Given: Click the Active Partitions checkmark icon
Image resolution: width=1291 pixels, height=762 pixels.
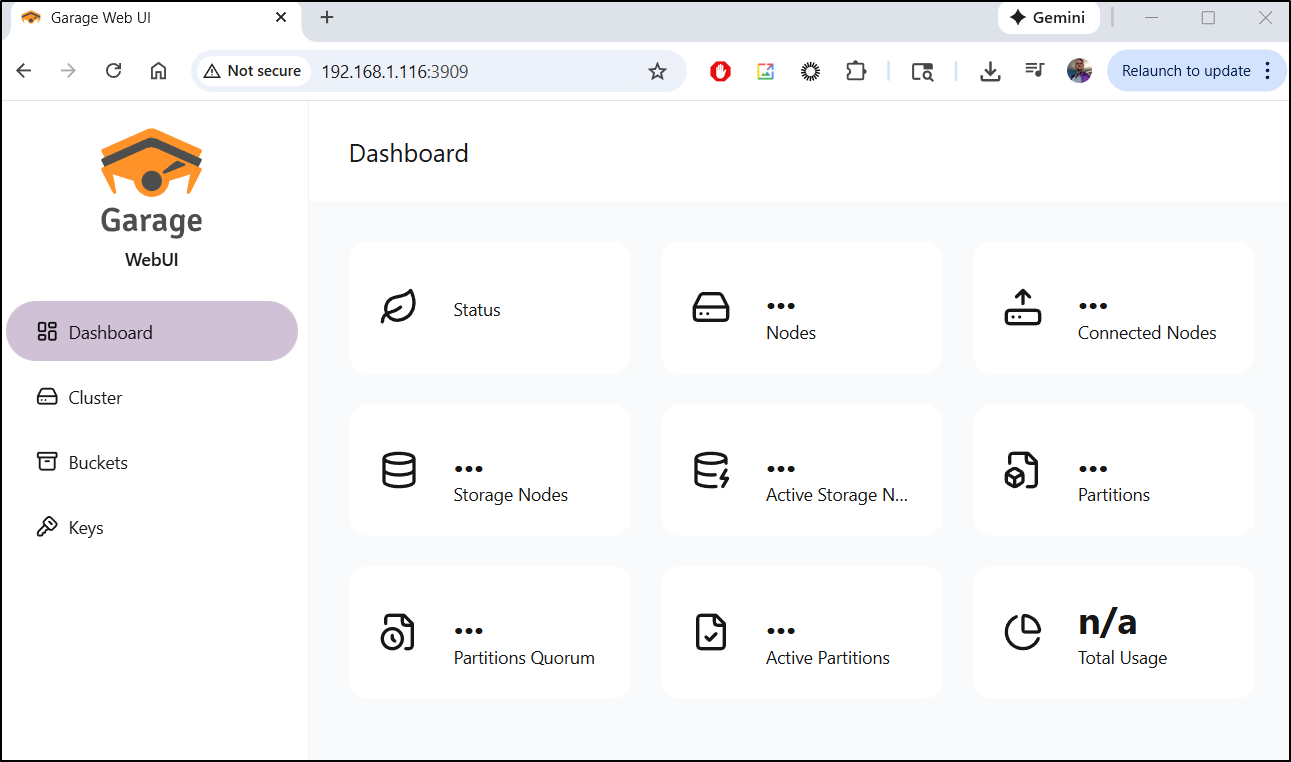Looking at the screenshot, I should (x=711, y=633).
